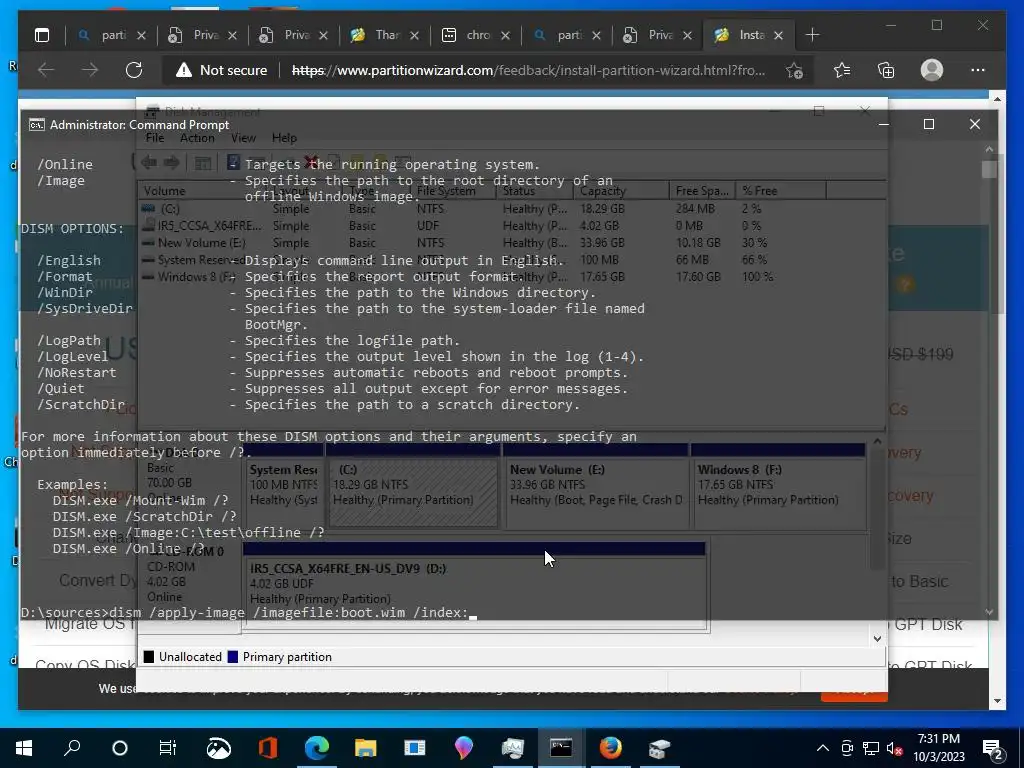This screenshot has width=1024, height=768.
Task: Show hidden tray icons chevron
Action: (x=823, y=748)
